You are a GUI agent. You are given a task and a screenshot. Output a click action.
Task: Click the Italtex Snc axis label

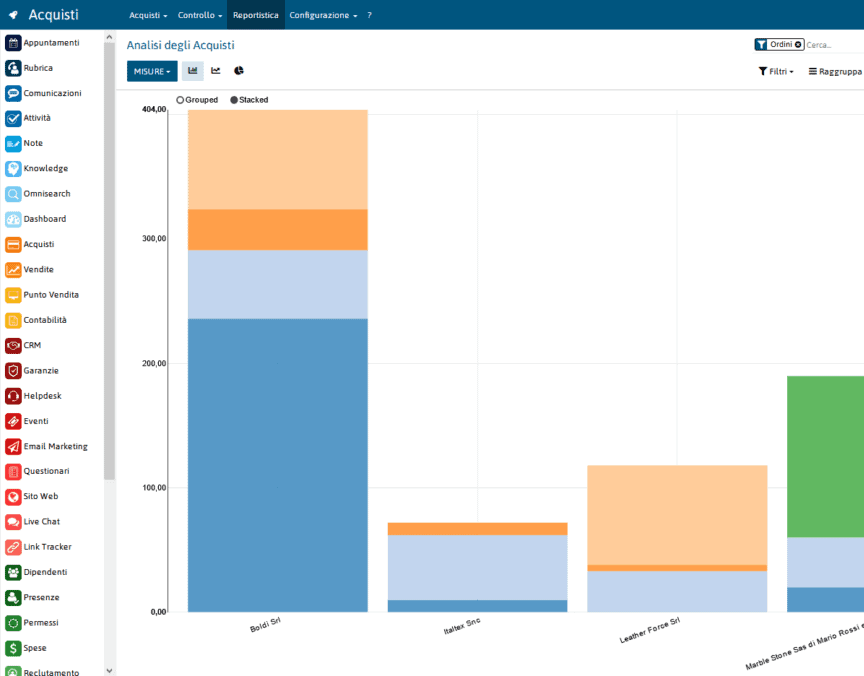pyautogui.click(x=462, y=626)
